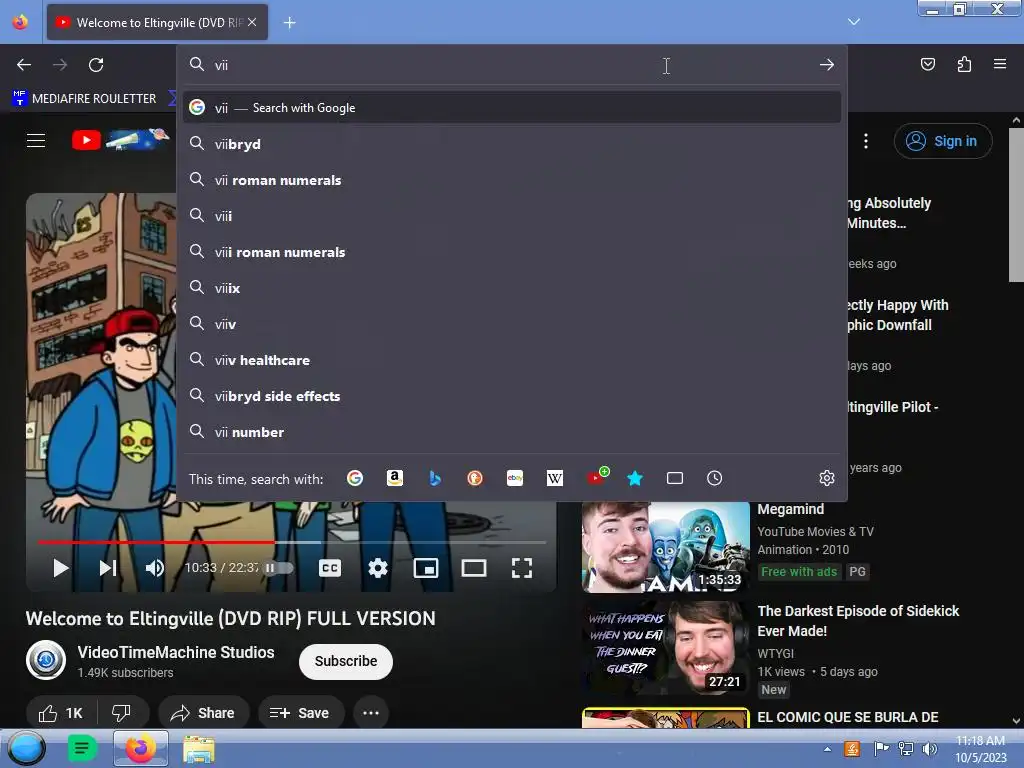This screenshot has width=1024, height=768.
Task: Search this time with eBay icon
Action: pyautogui.click(x=515, y=478)
